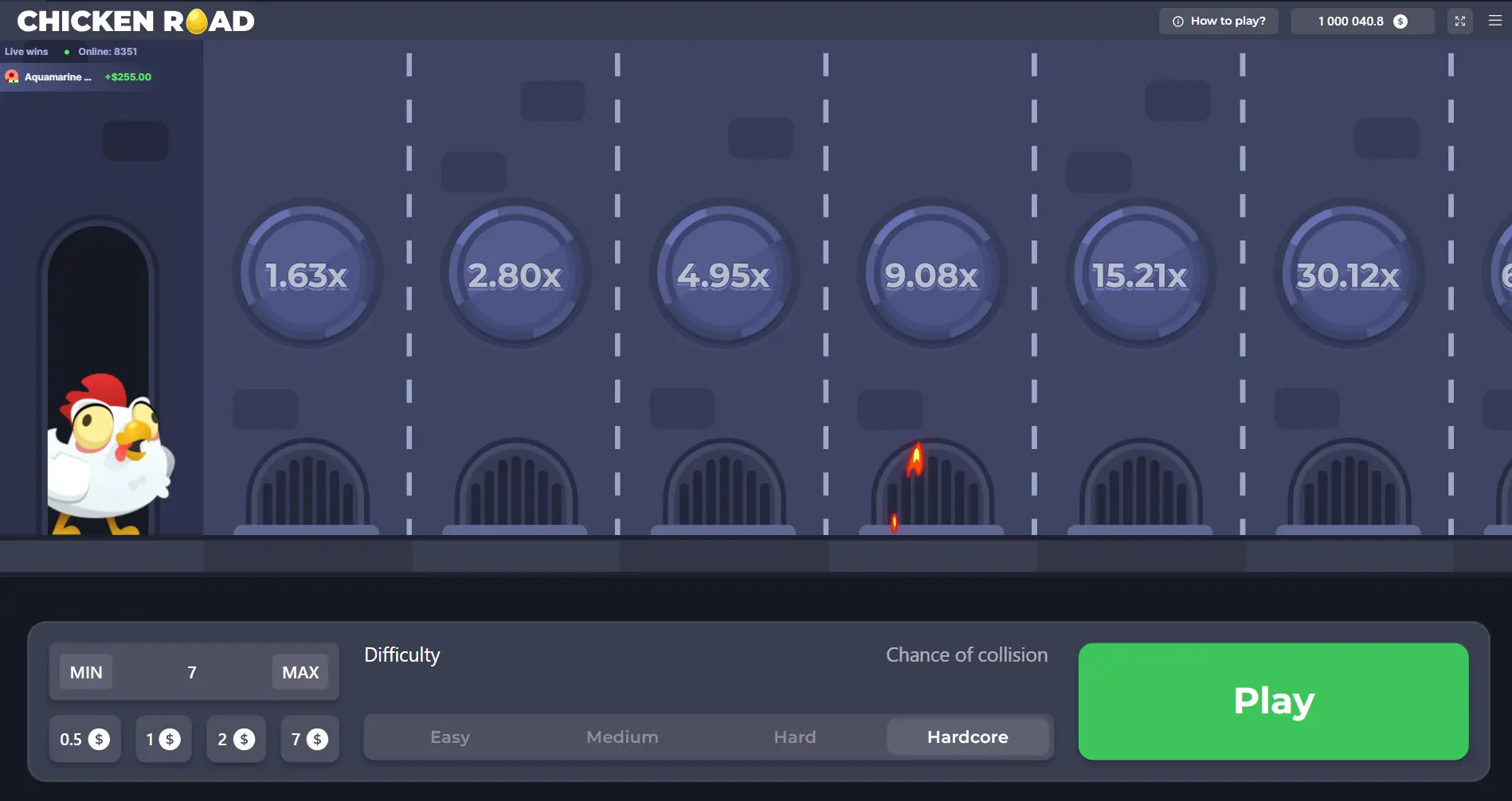Click the +$255.00 win amount
1512x801 pixels.
point(128,77)
